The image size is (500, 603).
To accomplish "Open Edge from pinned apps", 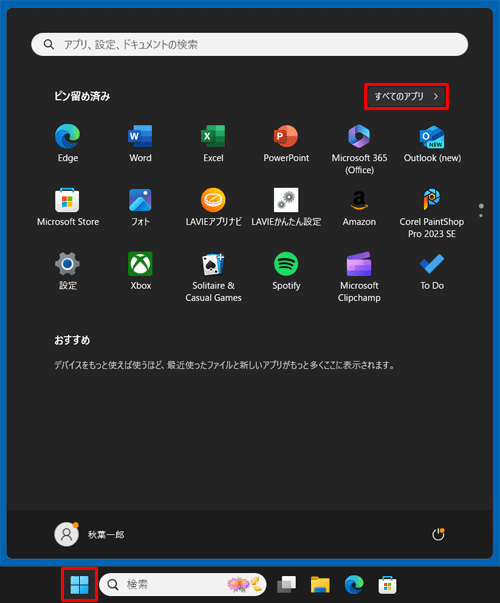I will point(68,143).
